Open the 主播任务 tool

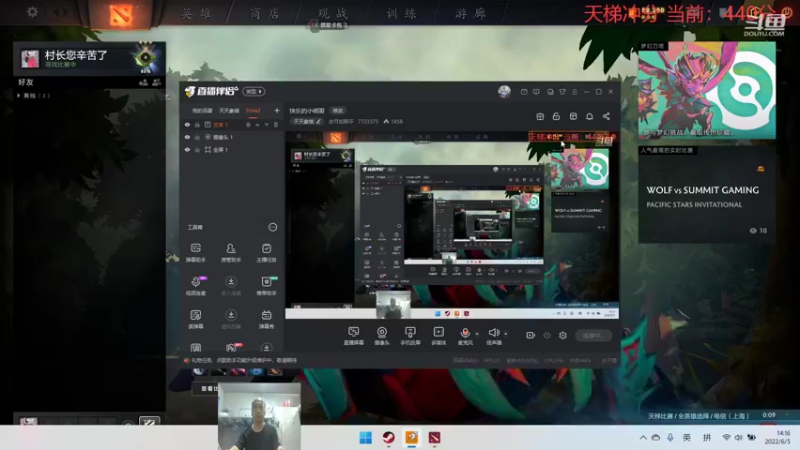click(x=266, y=253)
